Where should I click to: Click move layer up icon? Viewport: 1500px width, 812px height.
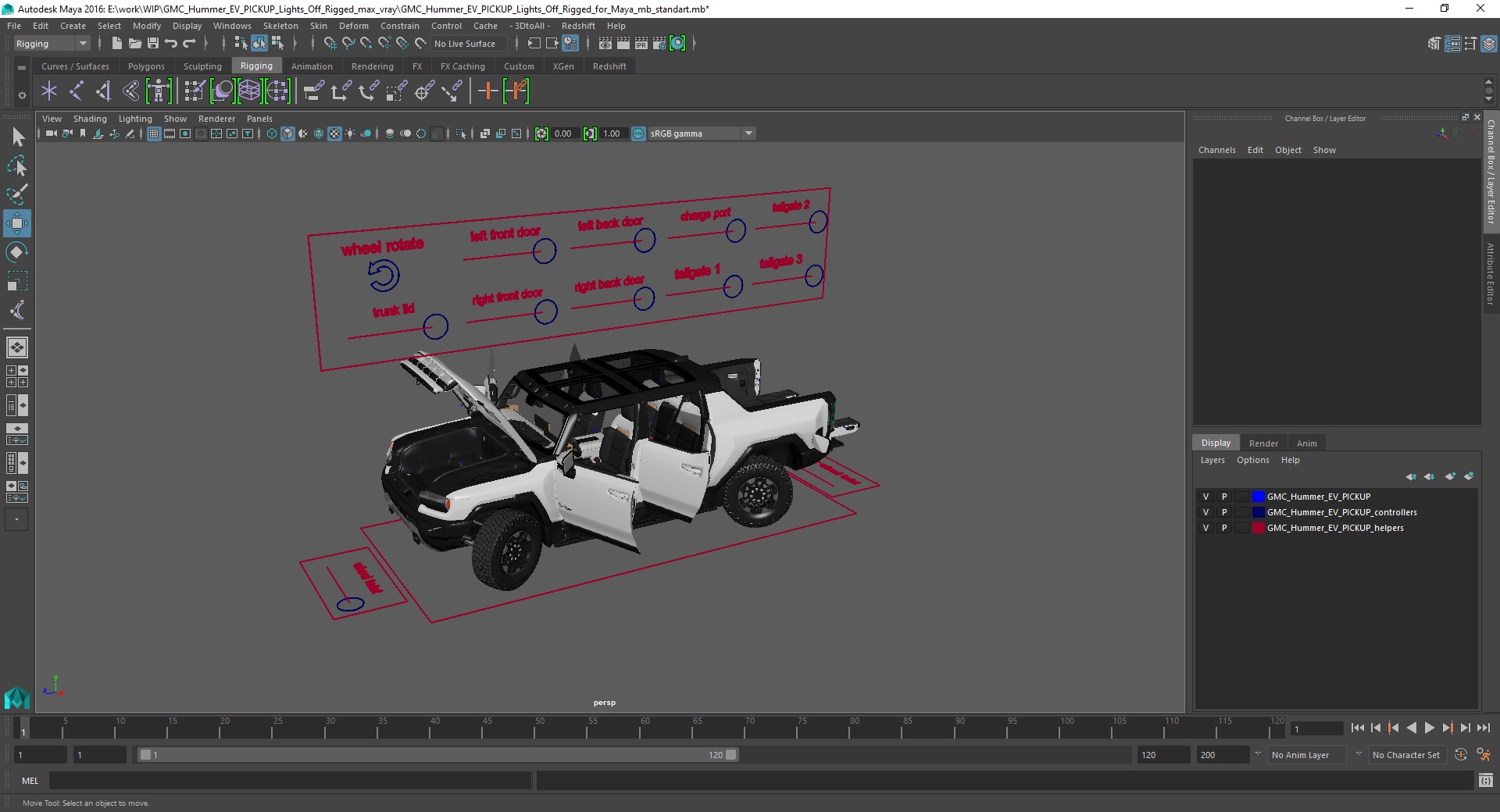[1411, 476]
